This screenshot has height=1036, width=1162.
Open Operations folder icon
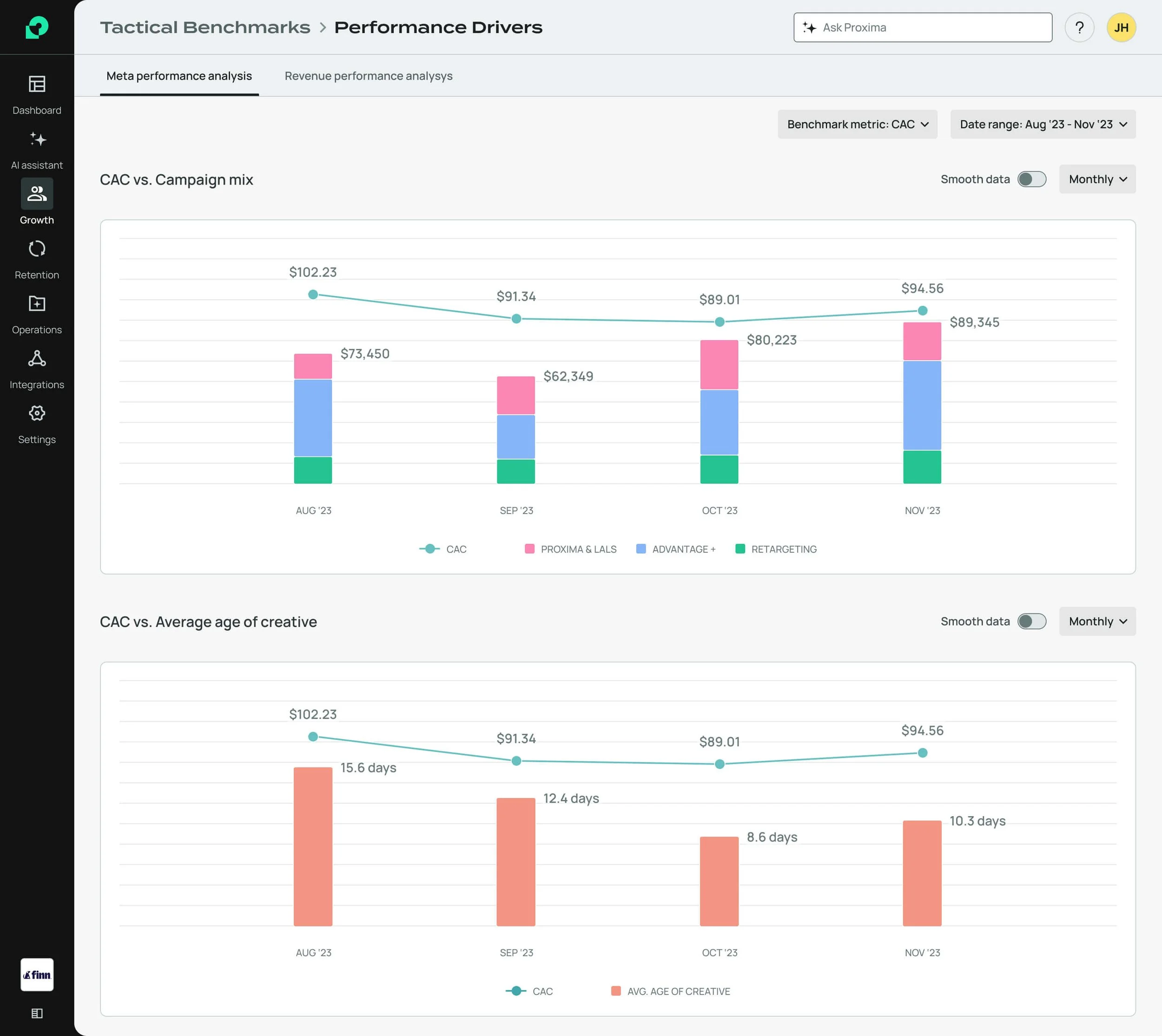click(x=37, y=304)
